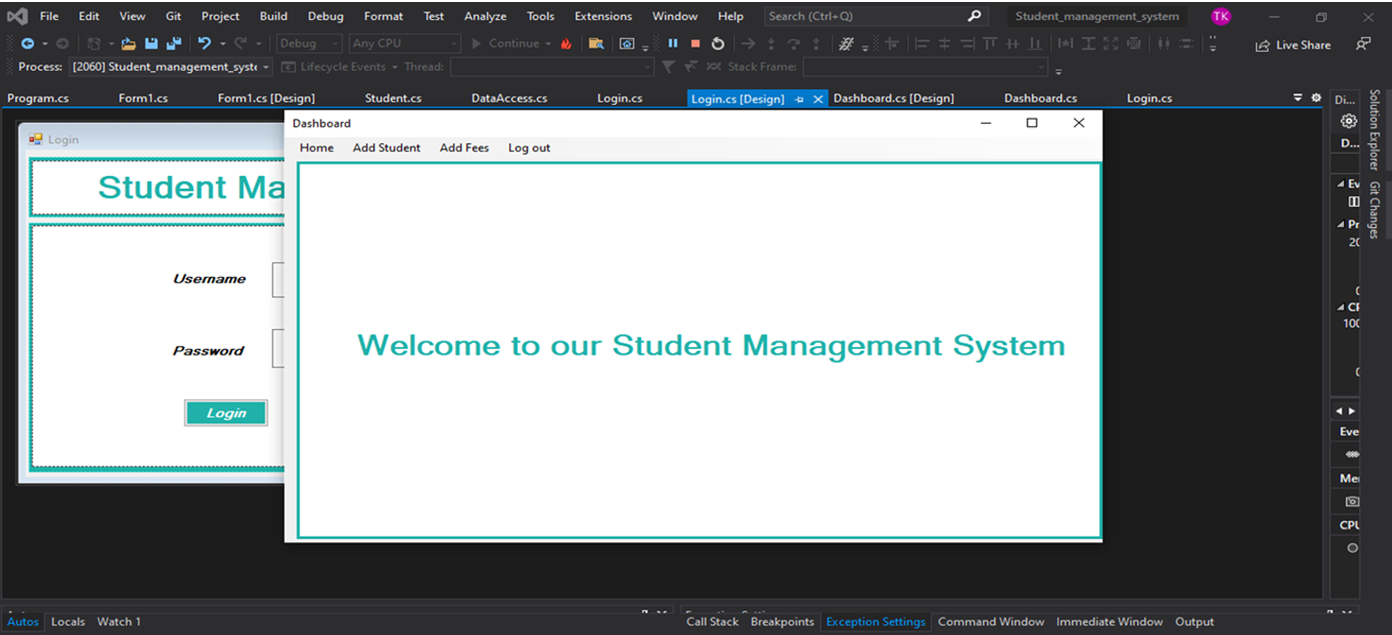Apply changes with Hot Reload
1392x635 pixels.
point(566,43)
